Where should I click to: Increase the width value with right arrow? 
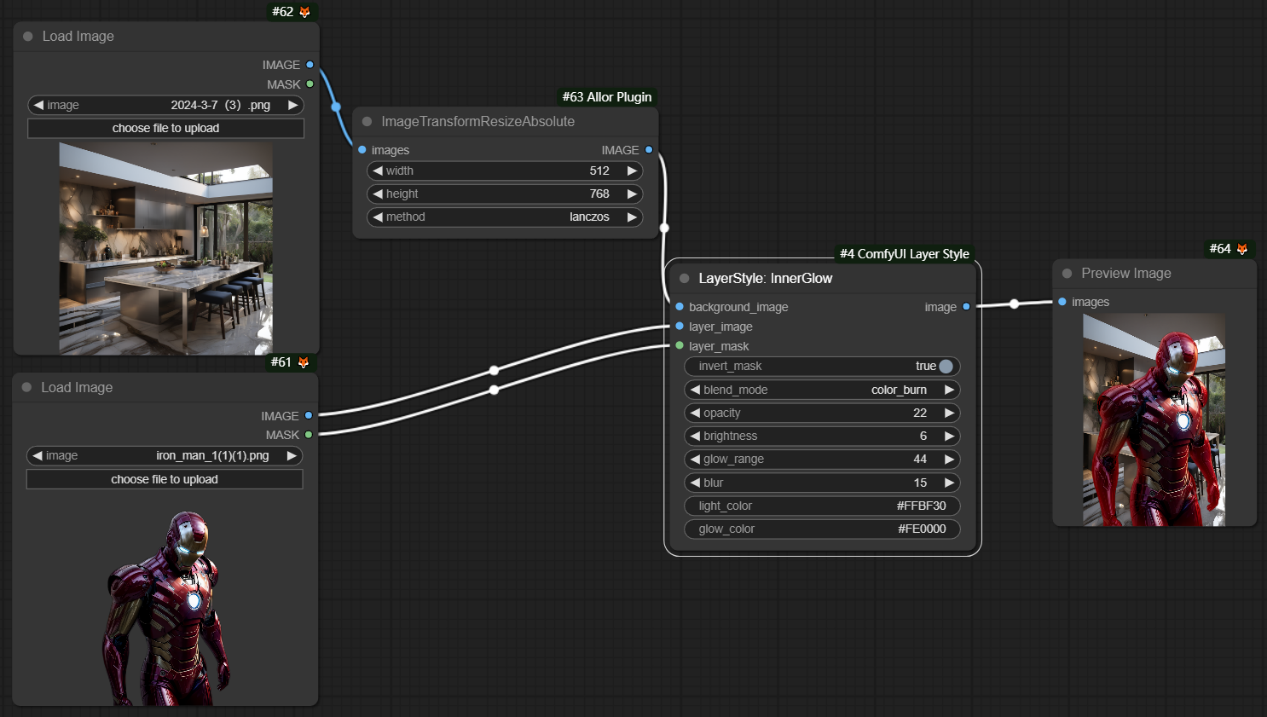point(631,171)
